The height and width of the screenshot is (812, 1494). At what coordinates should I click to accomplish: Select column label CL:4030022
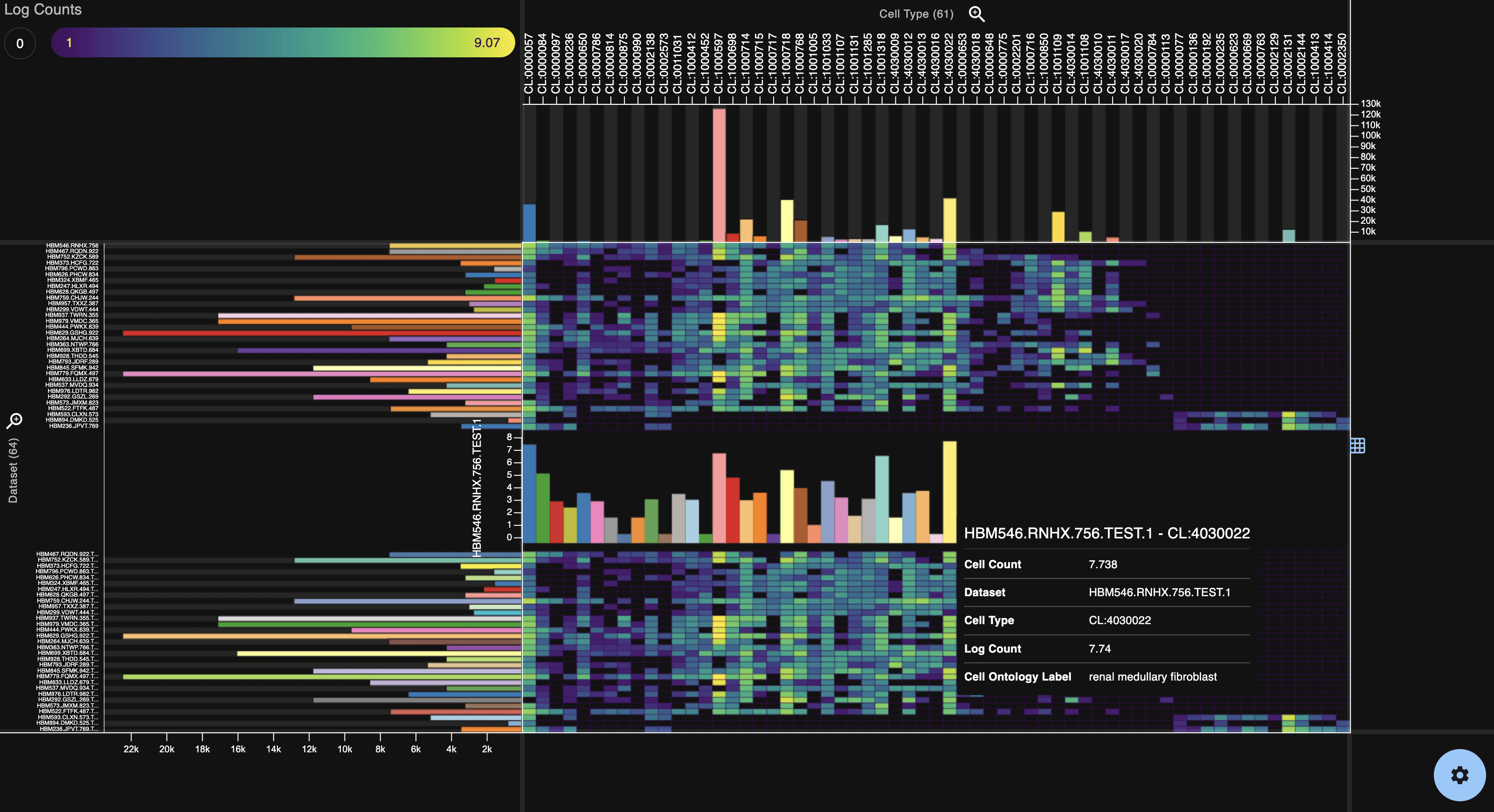tap(949, 64)
